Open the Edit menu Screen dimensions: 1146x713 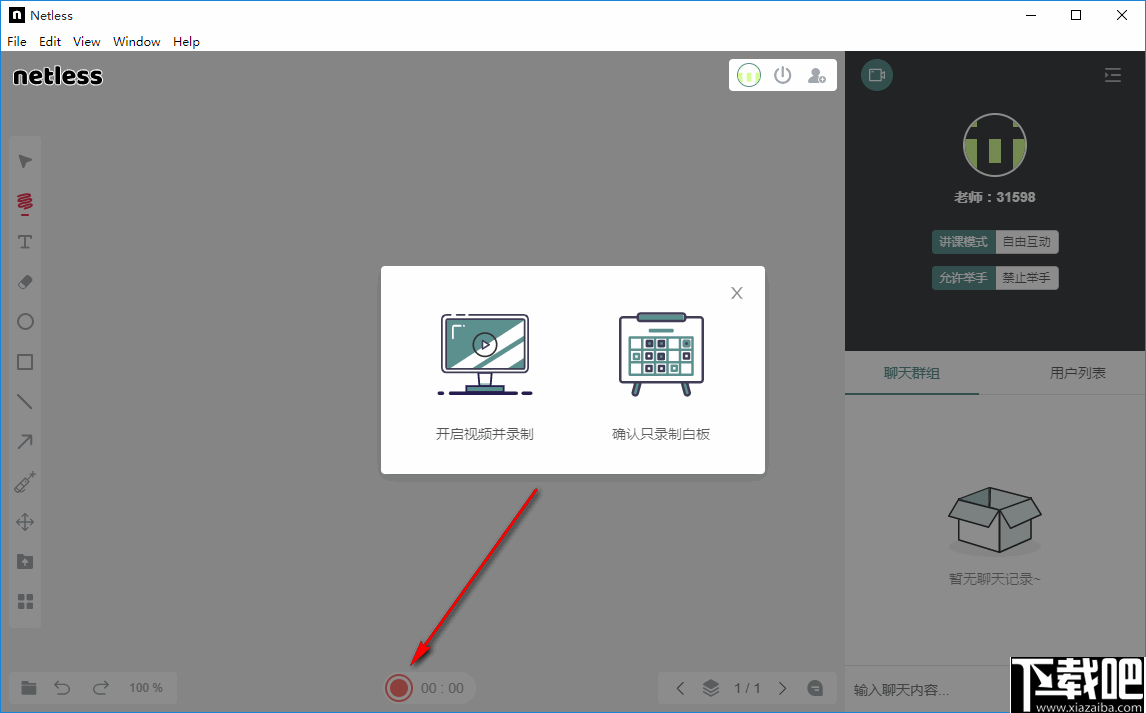tap(49, 41)
